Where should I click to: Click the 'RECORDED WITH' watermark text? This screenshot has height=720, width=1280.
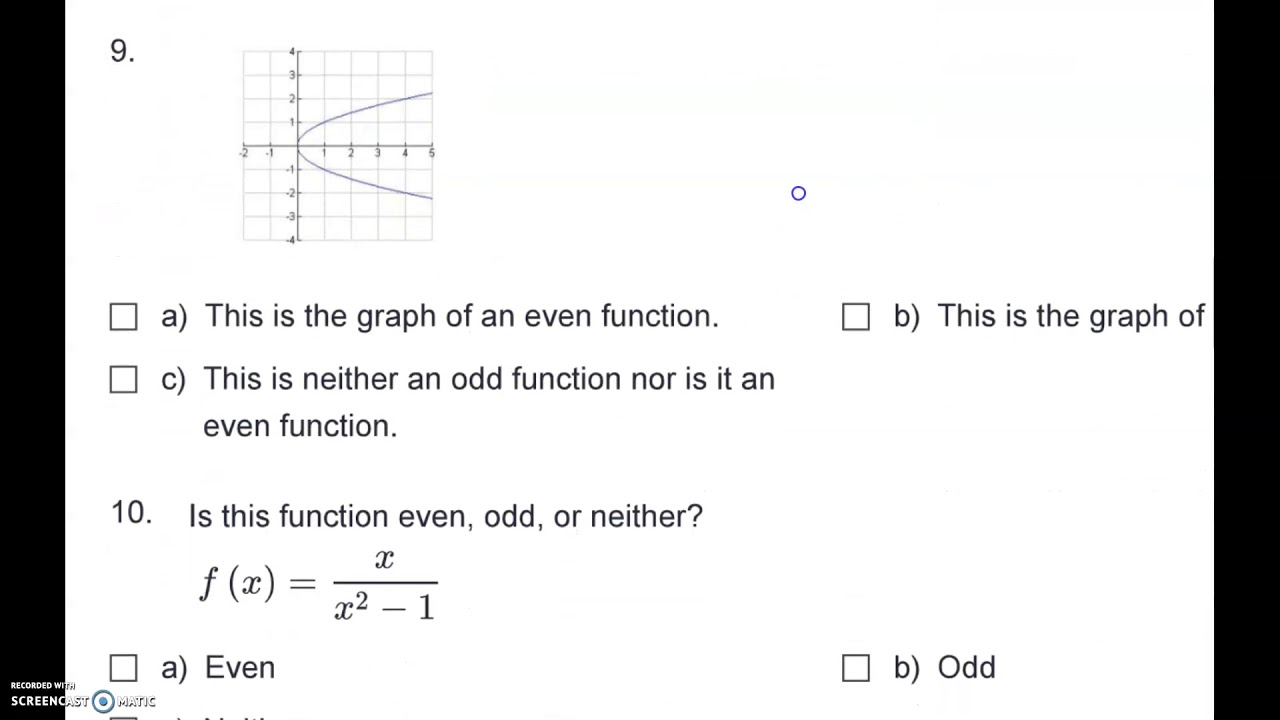42,686
